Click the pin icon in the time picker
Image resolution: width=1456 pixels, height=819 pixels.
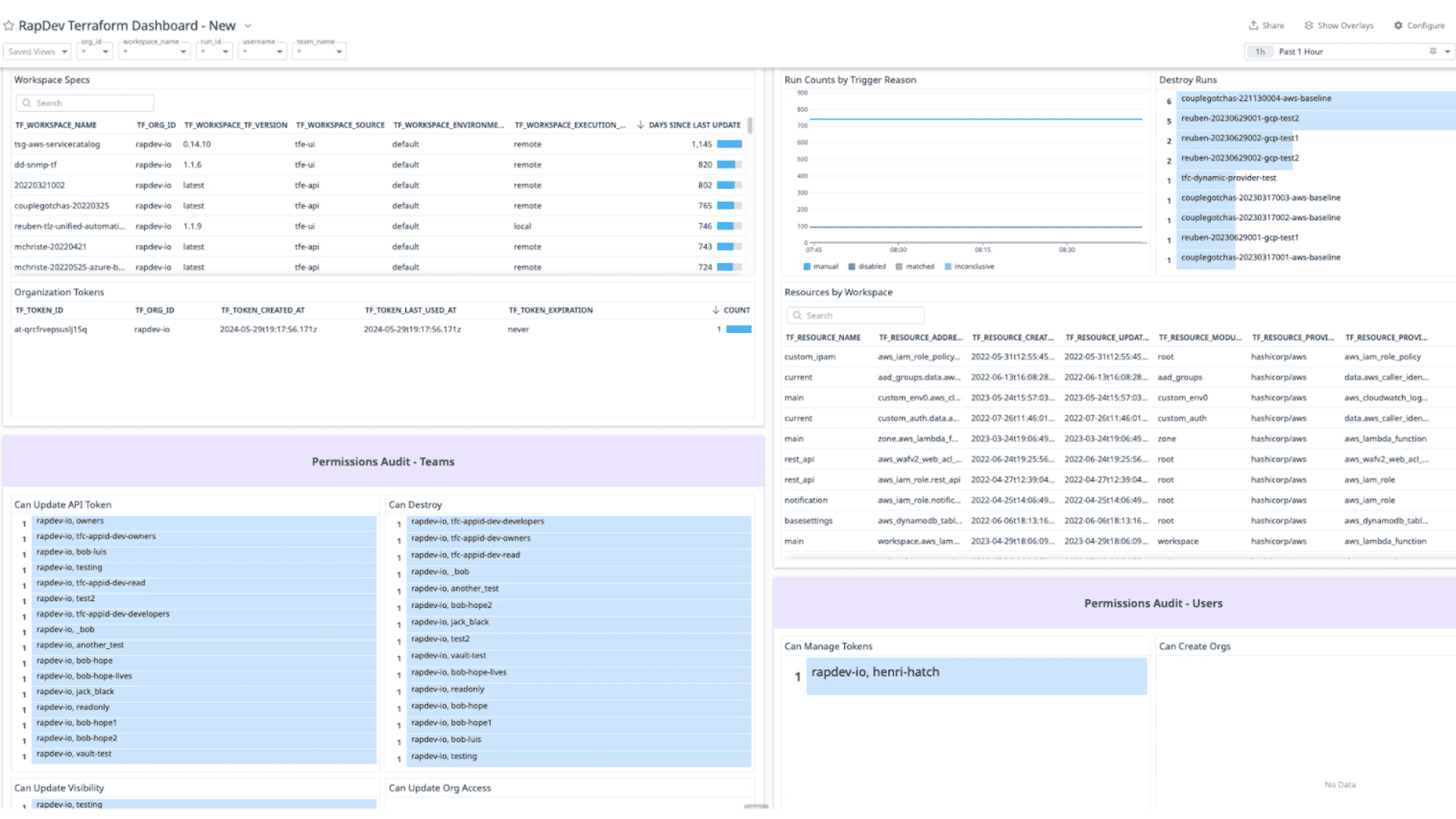tap(1432, 52)
